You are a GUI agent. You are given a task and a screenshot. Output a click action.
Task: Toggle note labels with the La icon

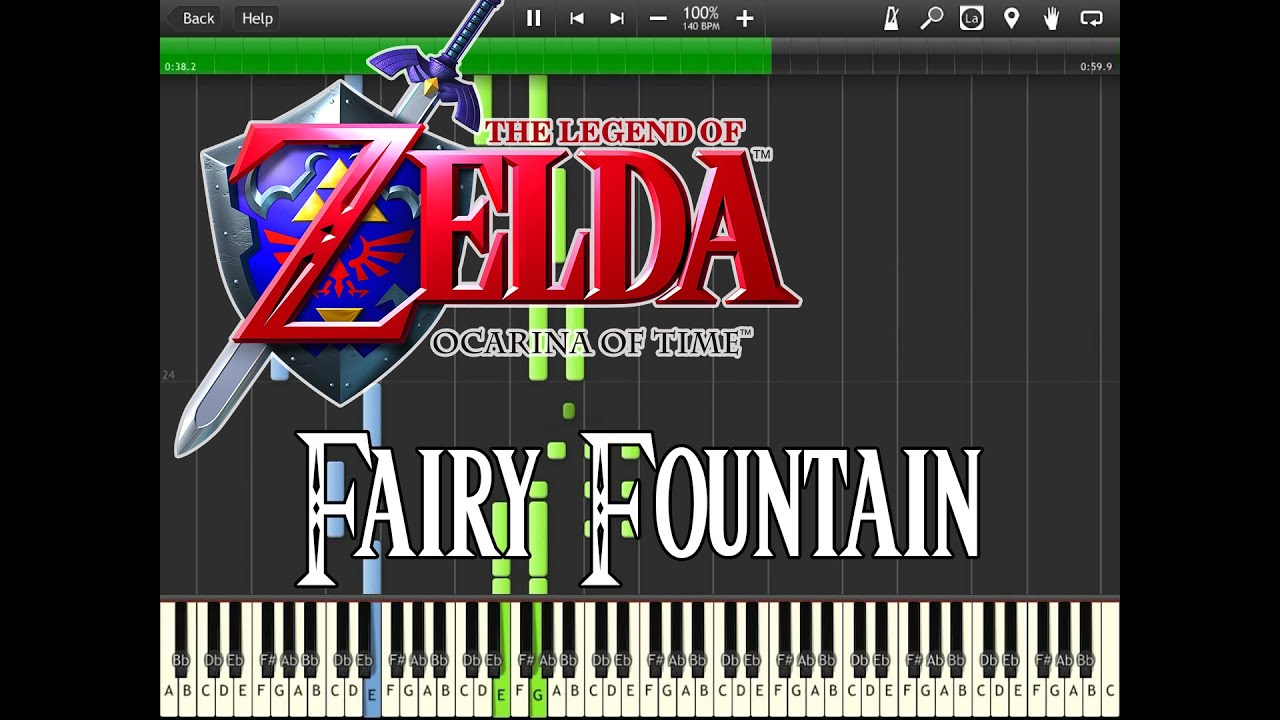pyautogui.click(x=971, y=18)
